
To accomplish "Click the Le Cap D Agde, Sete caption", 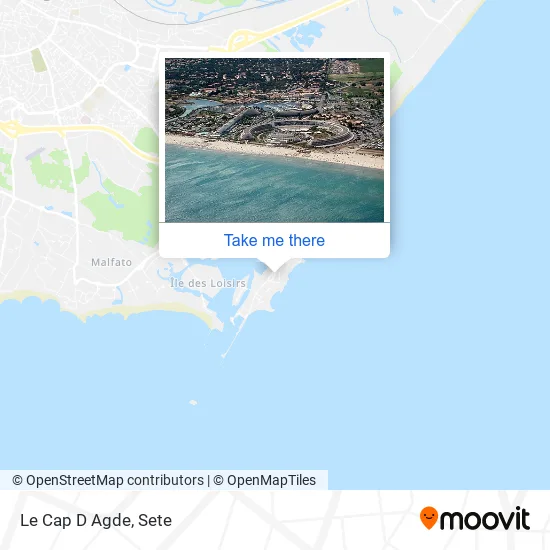I will (x=96, y=521).
